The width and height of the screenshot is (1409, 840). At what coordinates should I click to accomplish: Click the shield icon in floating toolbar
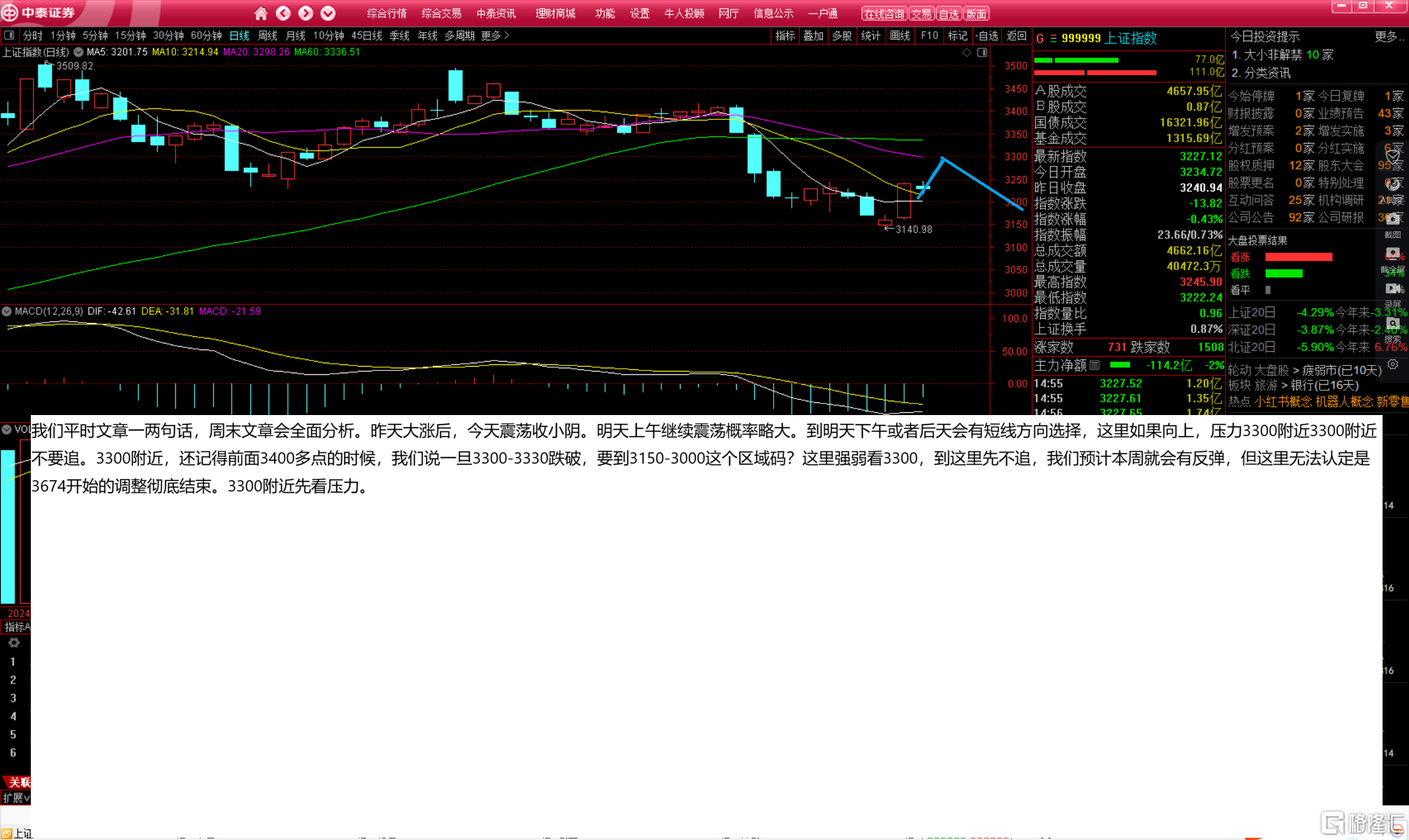point(1392,157)
